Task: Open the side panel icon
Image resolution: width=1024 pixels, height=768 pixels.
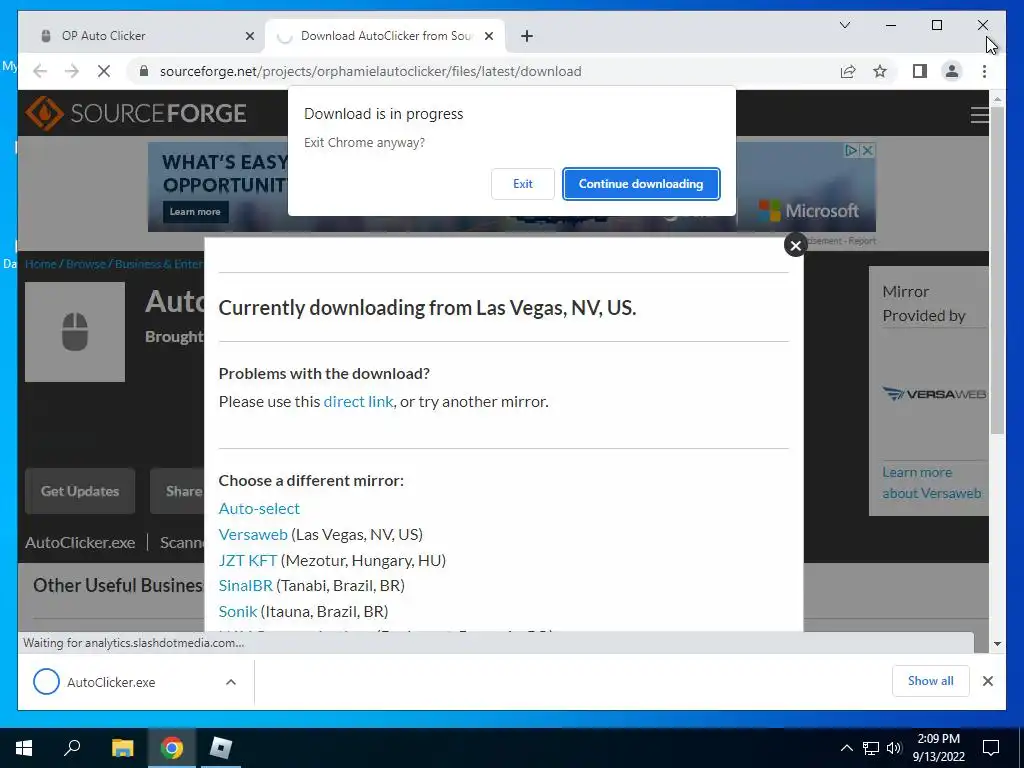Action: (x=920, y=71)
